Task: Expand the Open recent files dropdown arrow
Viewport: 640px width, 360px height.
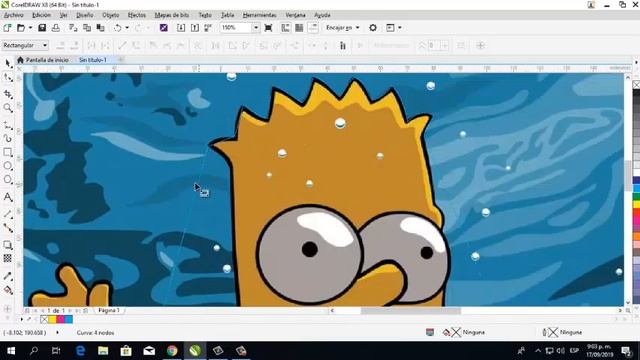Action: [30, 28]
